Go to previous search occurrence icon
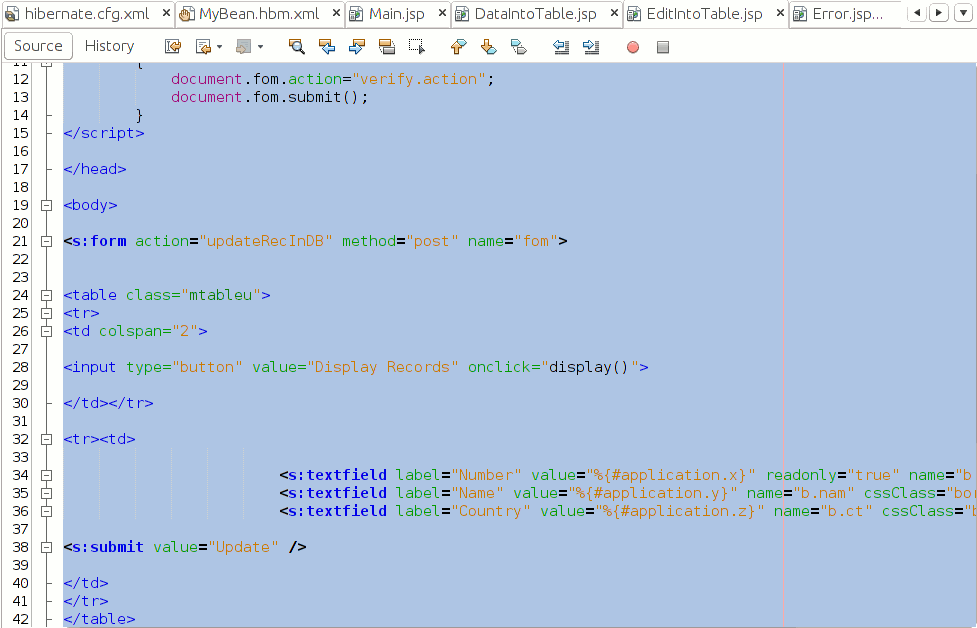 [326, 46]
